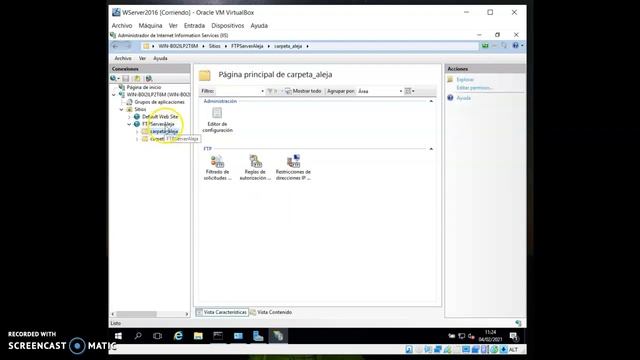Click the blue help icon beside Ayuda action
640x360 pixels.
pyautogui.click(x=450, y=98)
